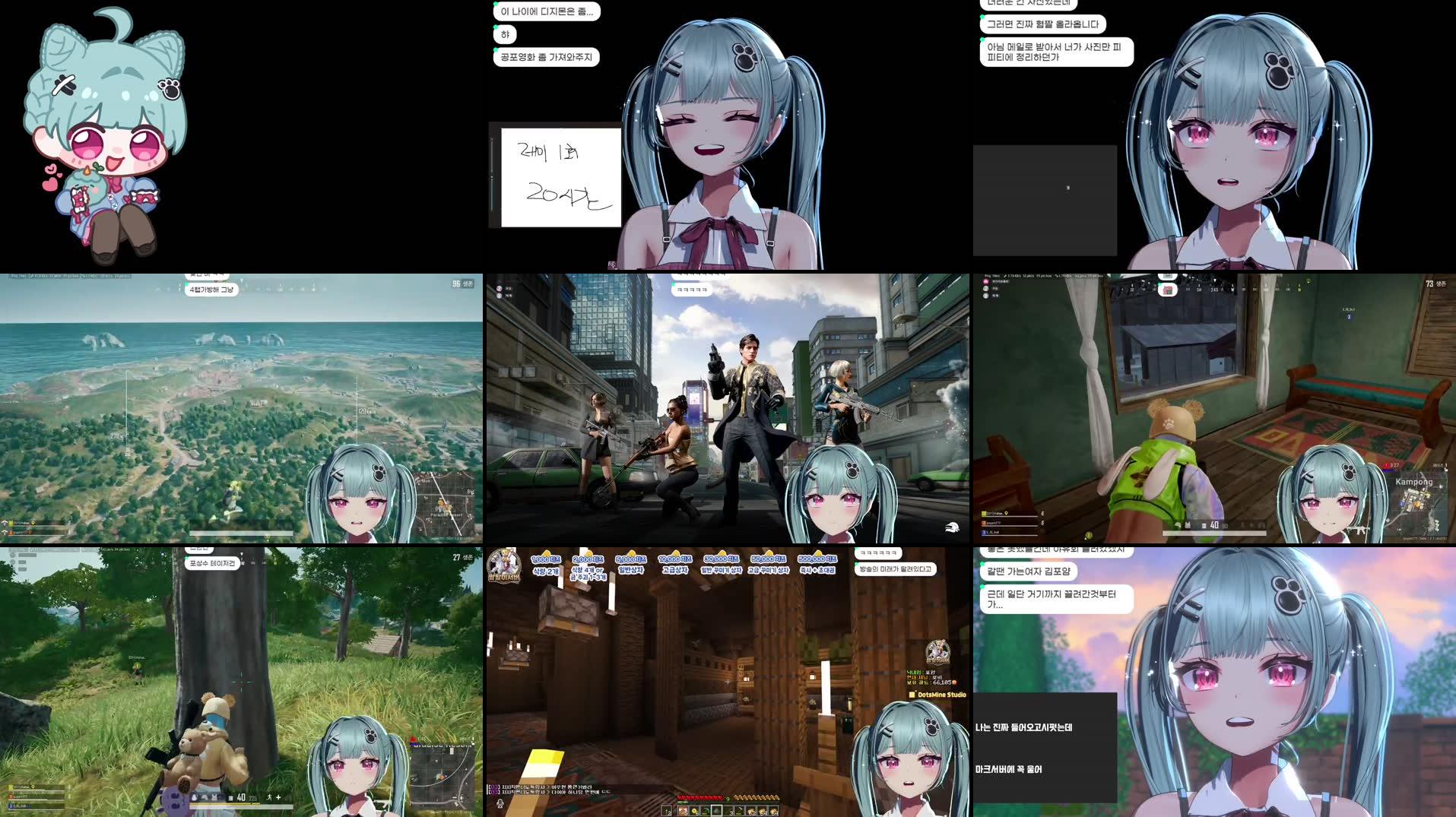Click the '96 생존' survivor counter
1456x817 pixels.
(x=462, y=283)
